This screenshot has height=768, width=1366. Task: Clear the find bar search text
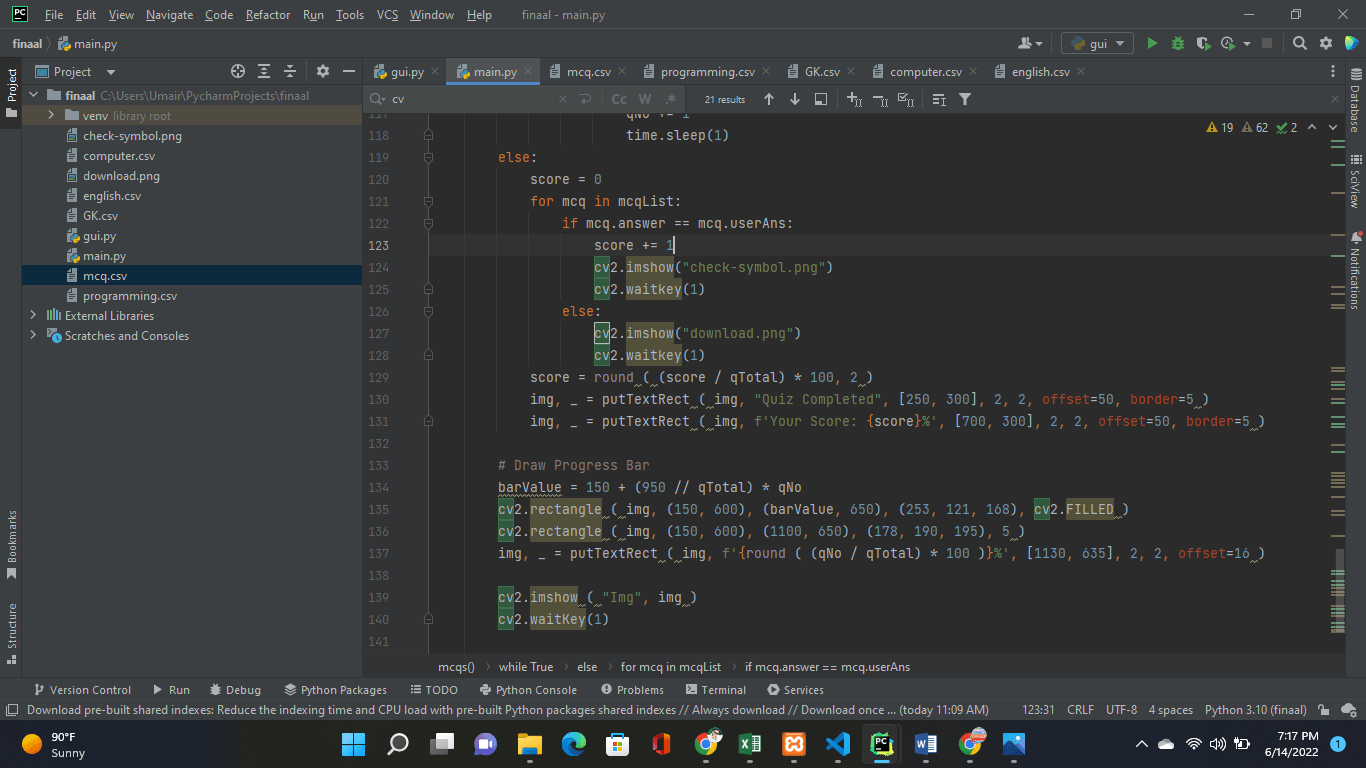click(x=563, y=99)
